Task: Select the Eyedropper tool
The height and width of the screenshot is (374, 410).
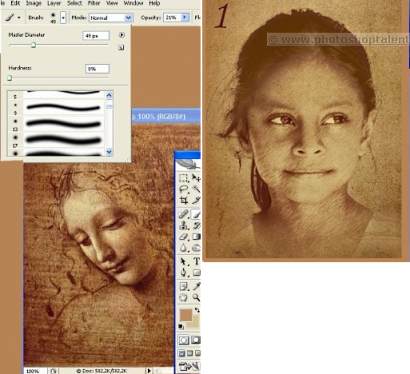Action: pyautogui.click(x=196, y=286)
